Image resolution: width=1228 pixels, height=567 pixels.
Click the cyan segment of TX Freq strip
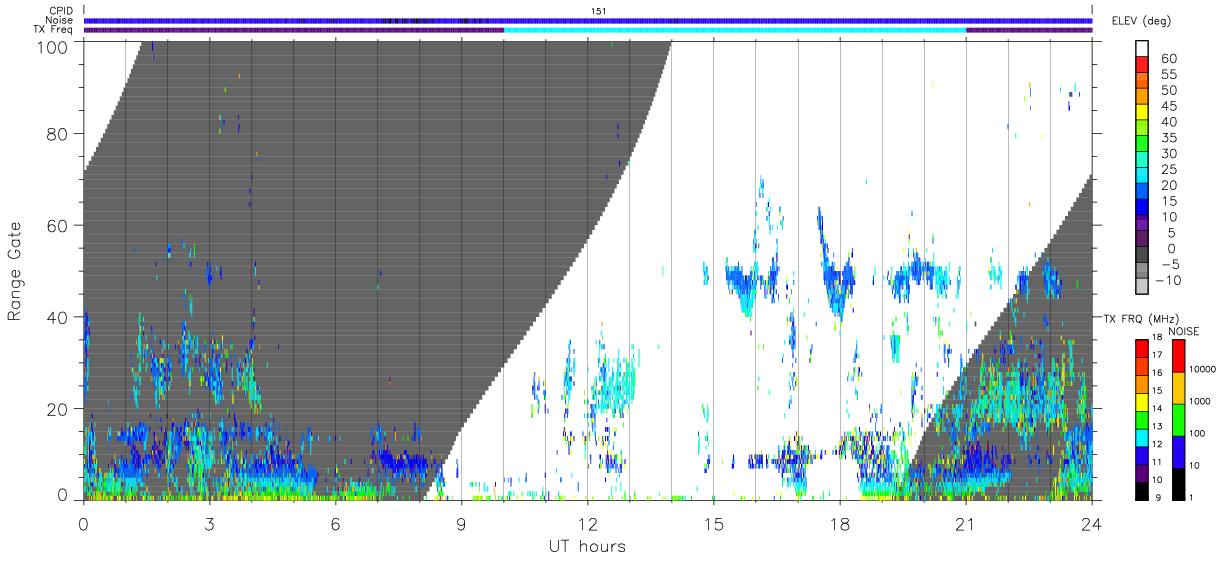(x=735, y=30)
